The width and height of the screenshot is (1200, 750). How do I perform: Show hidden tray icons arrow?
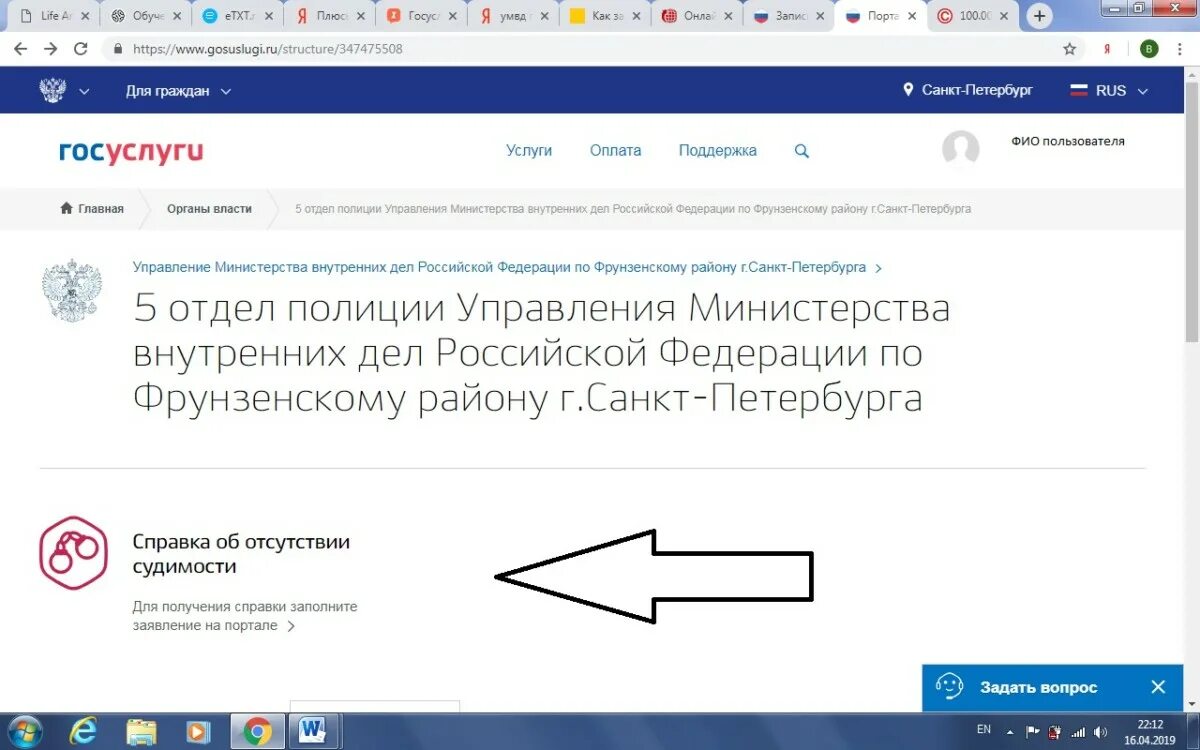[1010, 732]
